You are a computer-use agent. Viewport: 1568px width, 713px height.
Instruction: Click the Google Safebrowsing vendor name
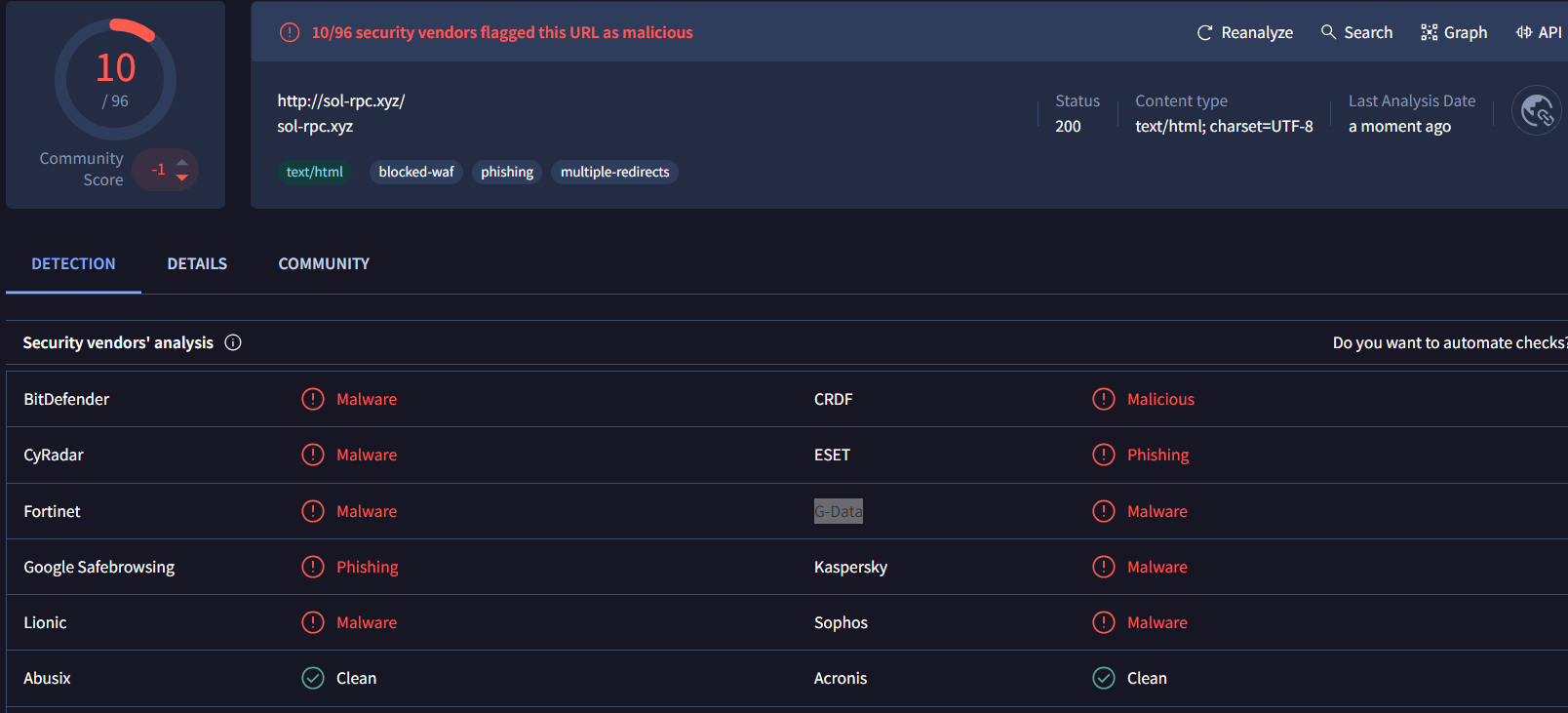tap(99, 567)
